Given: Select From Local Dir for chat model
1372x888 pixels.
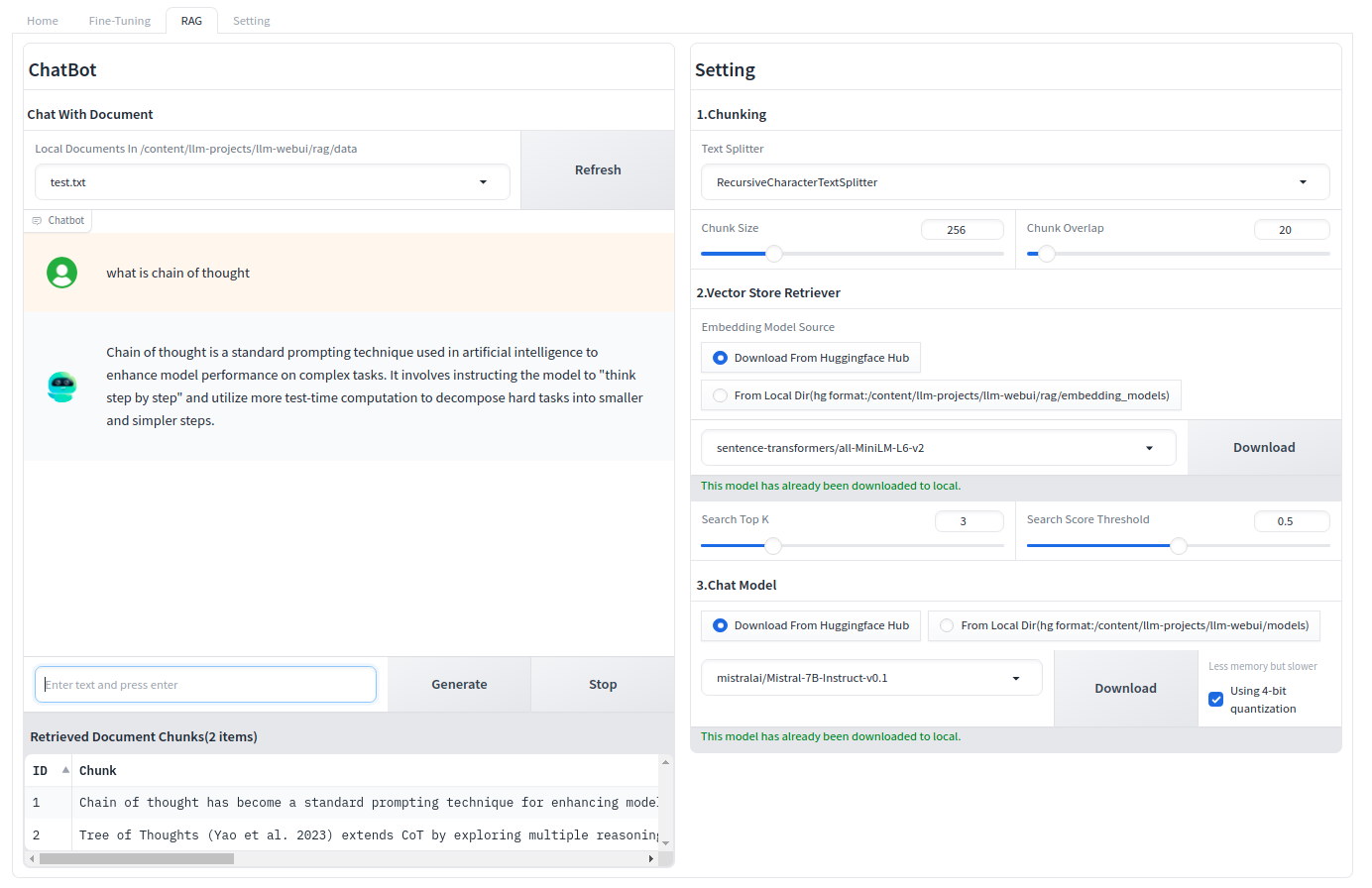Looking at the screenshot, I should pyautogui.click(x=947, y=625).
